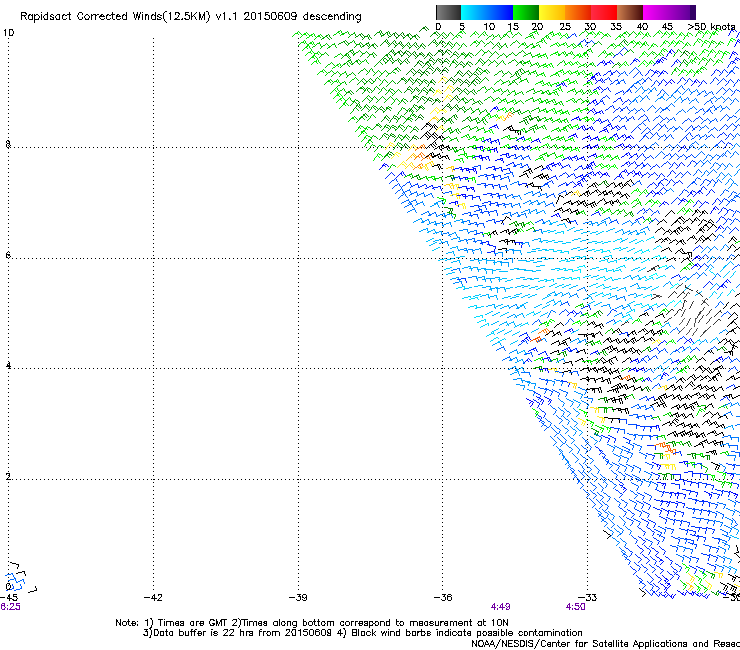Click the '45' label under the color bar
This screenshot has height=650, width=740.
(667, 27)
